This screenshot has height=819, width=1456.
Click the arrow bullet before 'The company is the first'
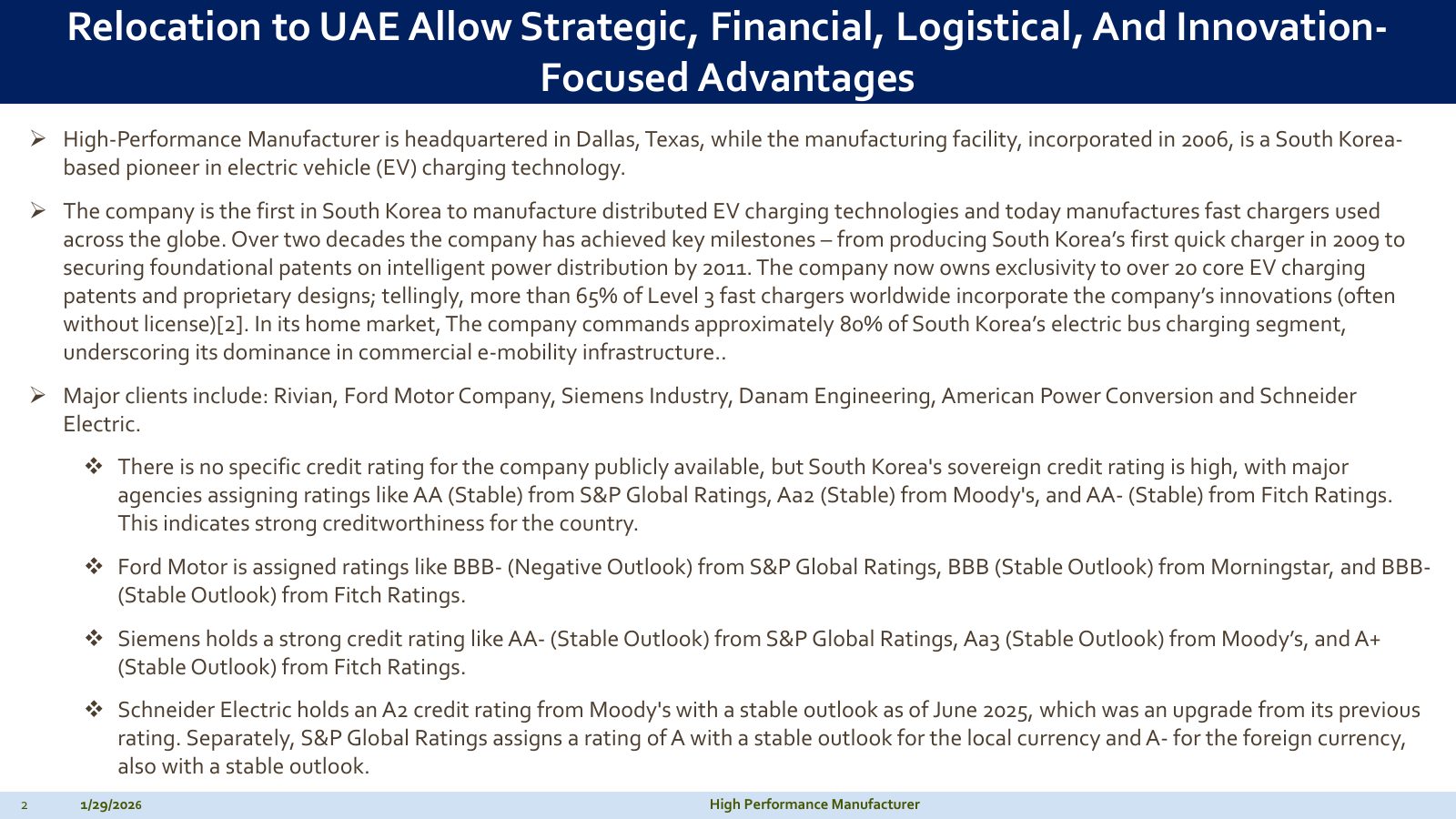(x=38, y=211)
